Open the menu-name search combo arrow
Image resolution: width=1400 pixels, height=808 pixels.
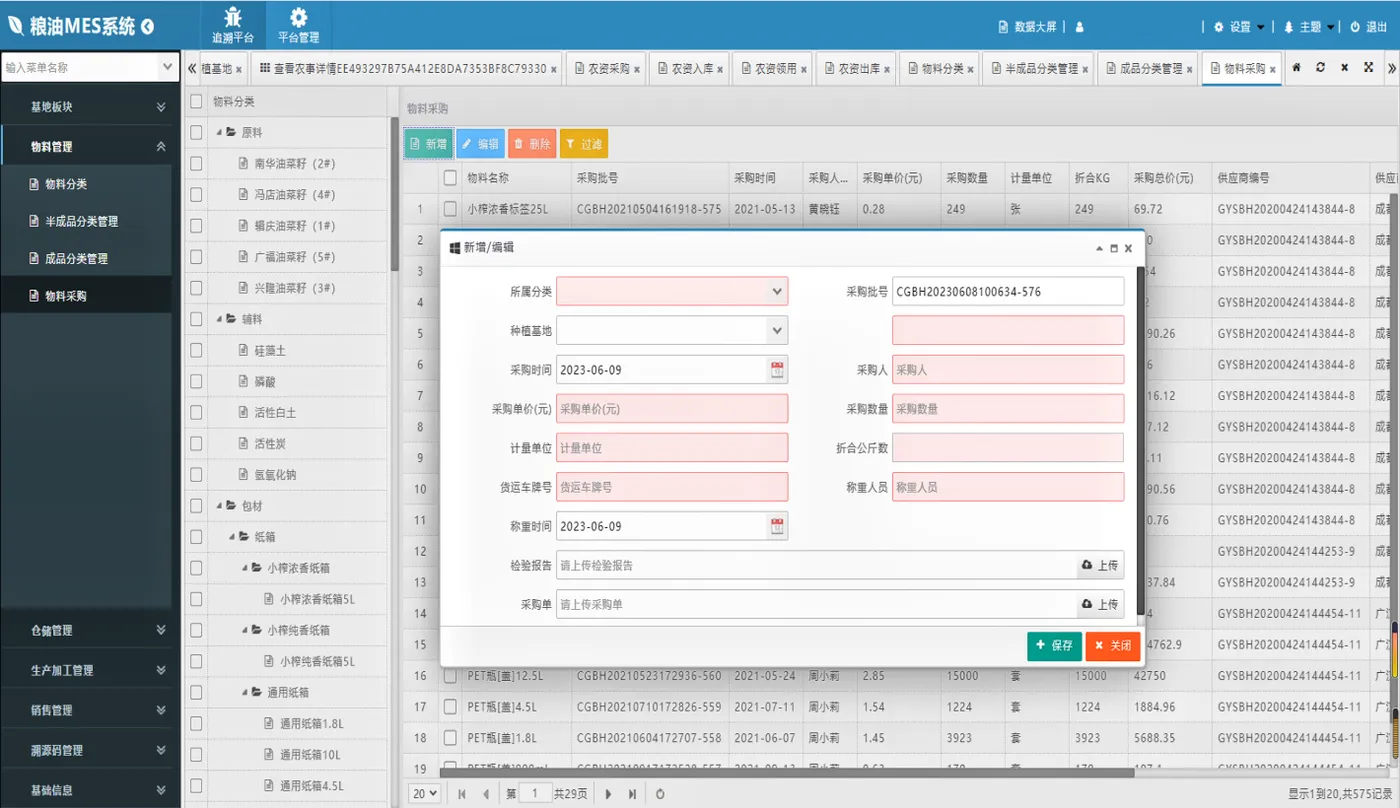[167, 67]
